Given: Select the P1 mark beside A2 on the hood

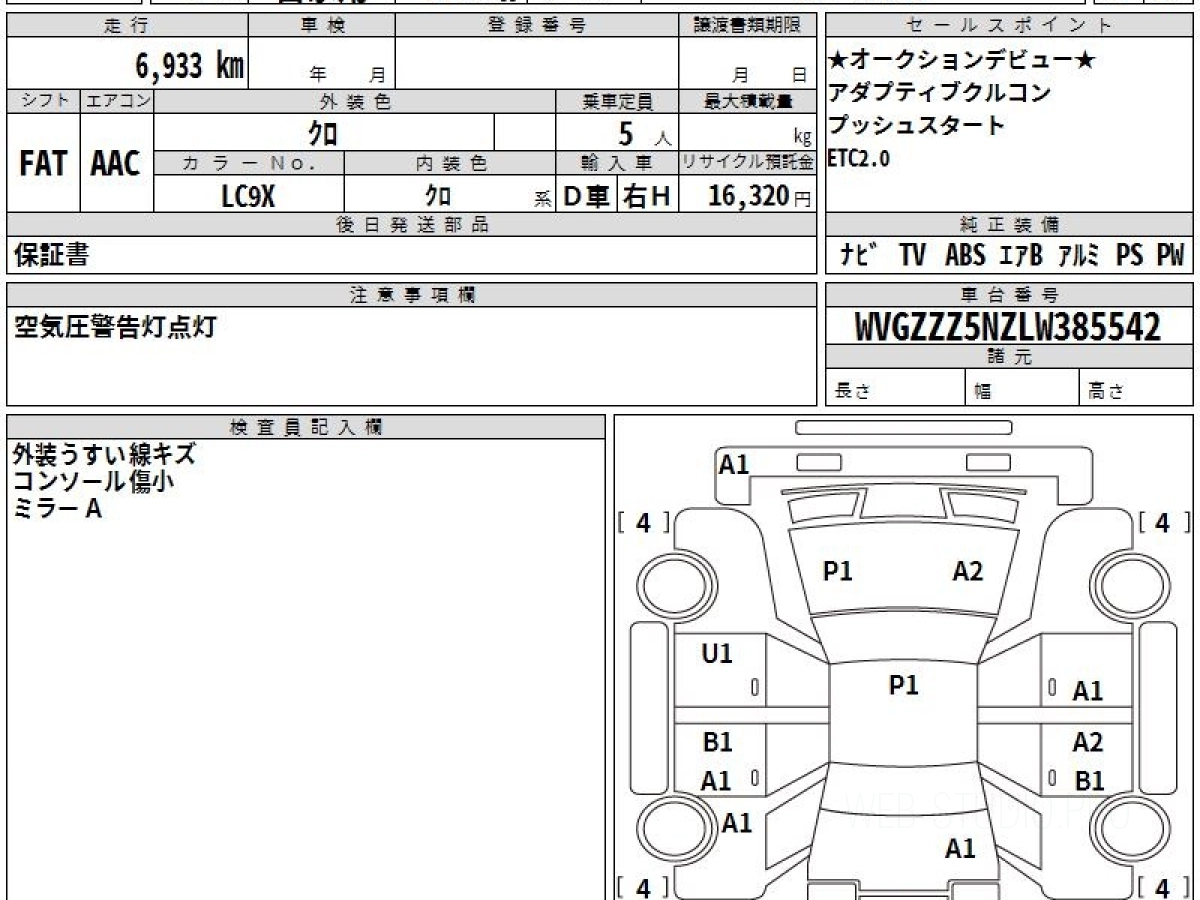Looking at the screenshot, I should tap(837, 571).
